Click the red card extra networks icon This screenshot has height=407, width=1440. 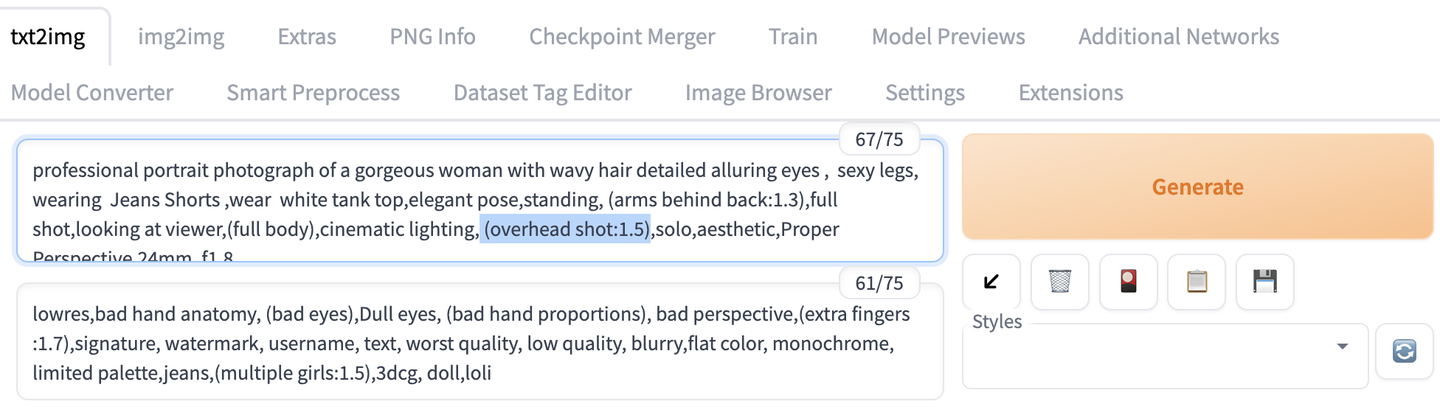coord(1128,282)
